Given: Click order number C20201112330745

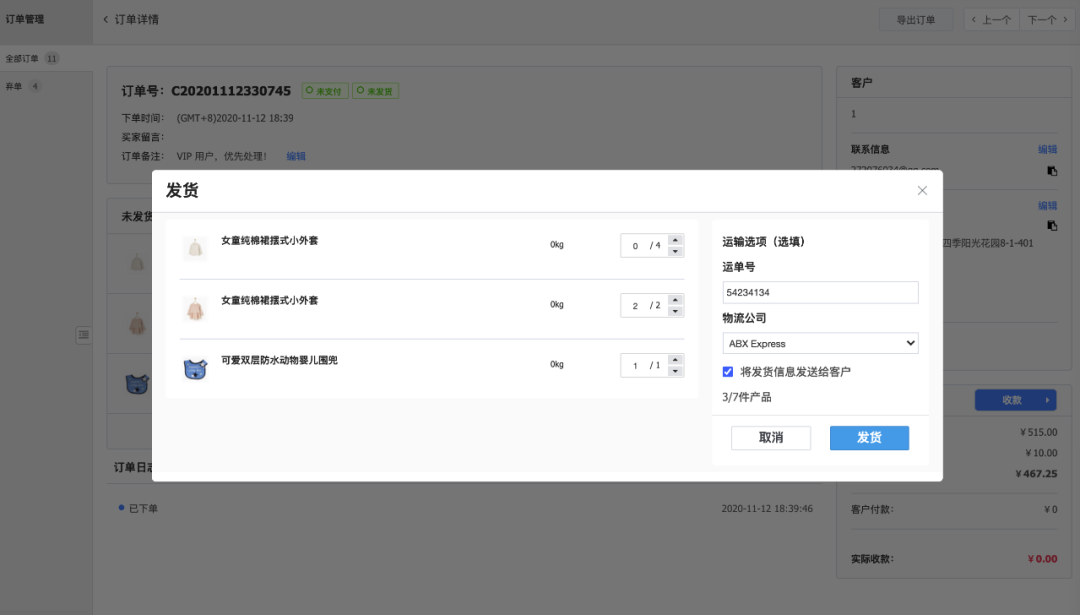Looking at the screenshot, I should click(x=231, y=91).
